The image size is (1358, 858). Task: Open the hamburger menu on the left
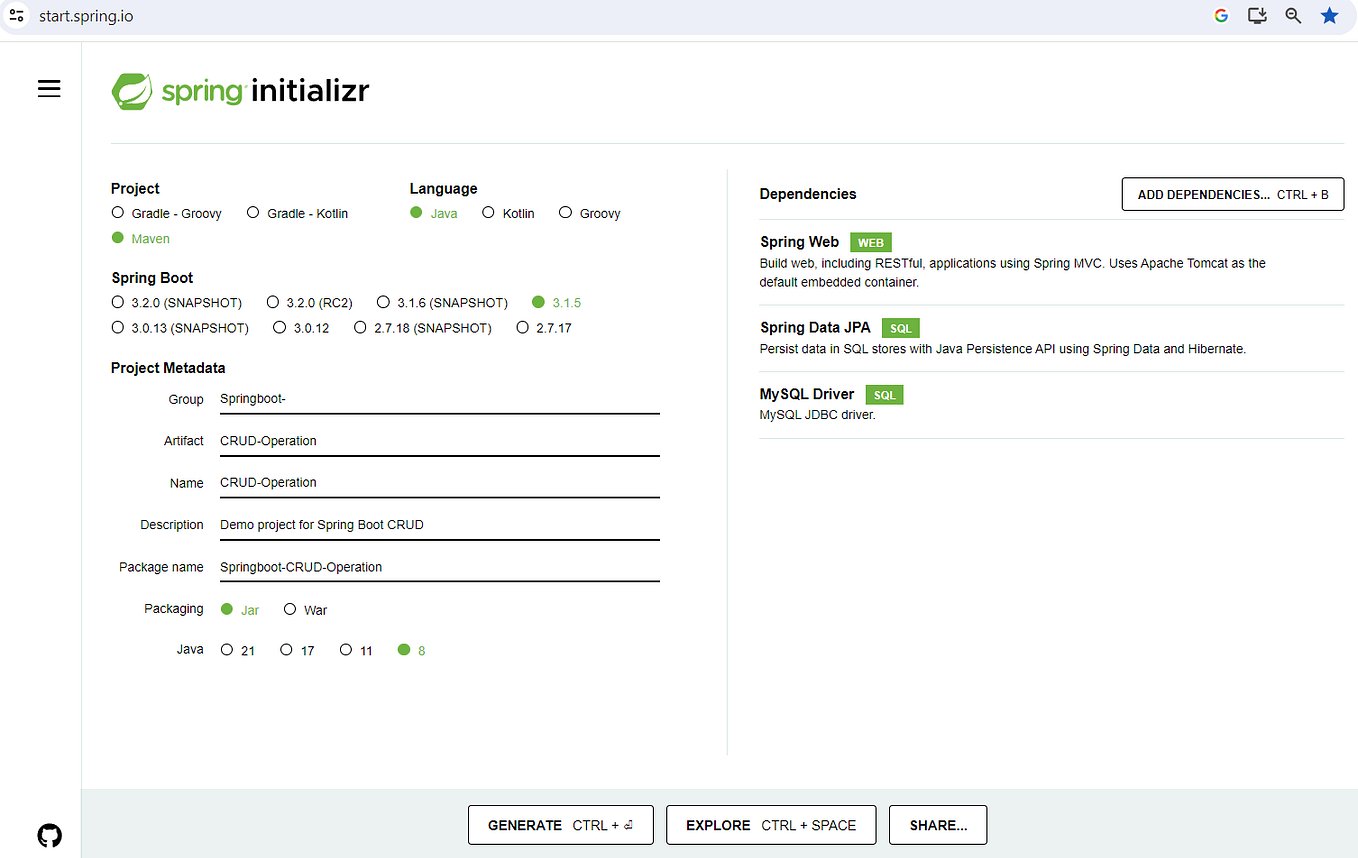coord(49,88)
